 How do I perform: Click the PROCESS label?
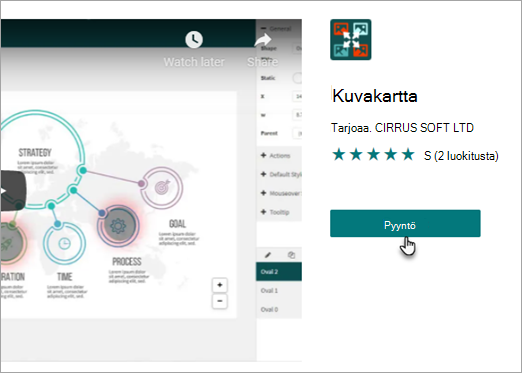click(127, 261)
